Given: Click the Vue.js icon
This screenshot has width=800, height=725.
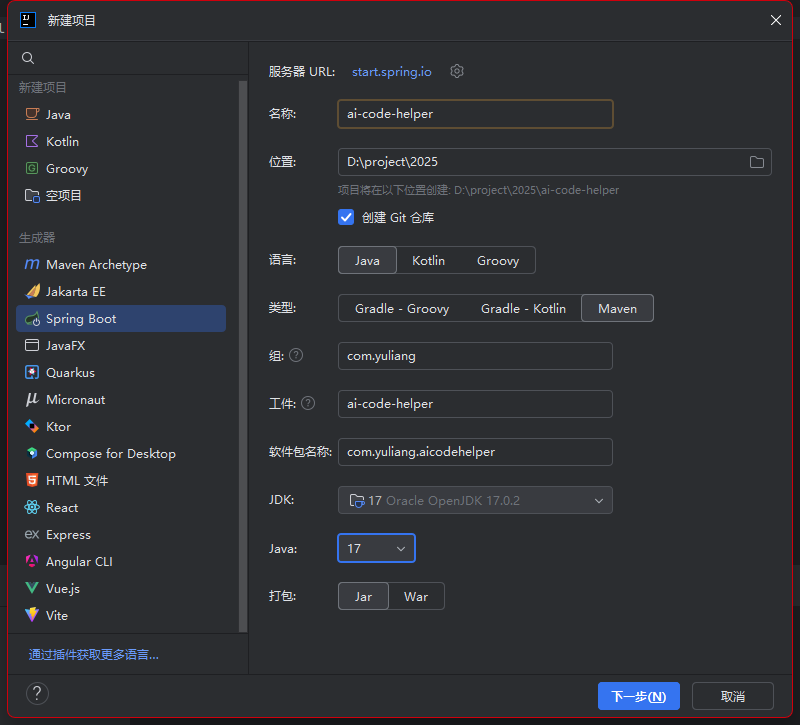Looking at the screenshot, I should tap(32, 588).
